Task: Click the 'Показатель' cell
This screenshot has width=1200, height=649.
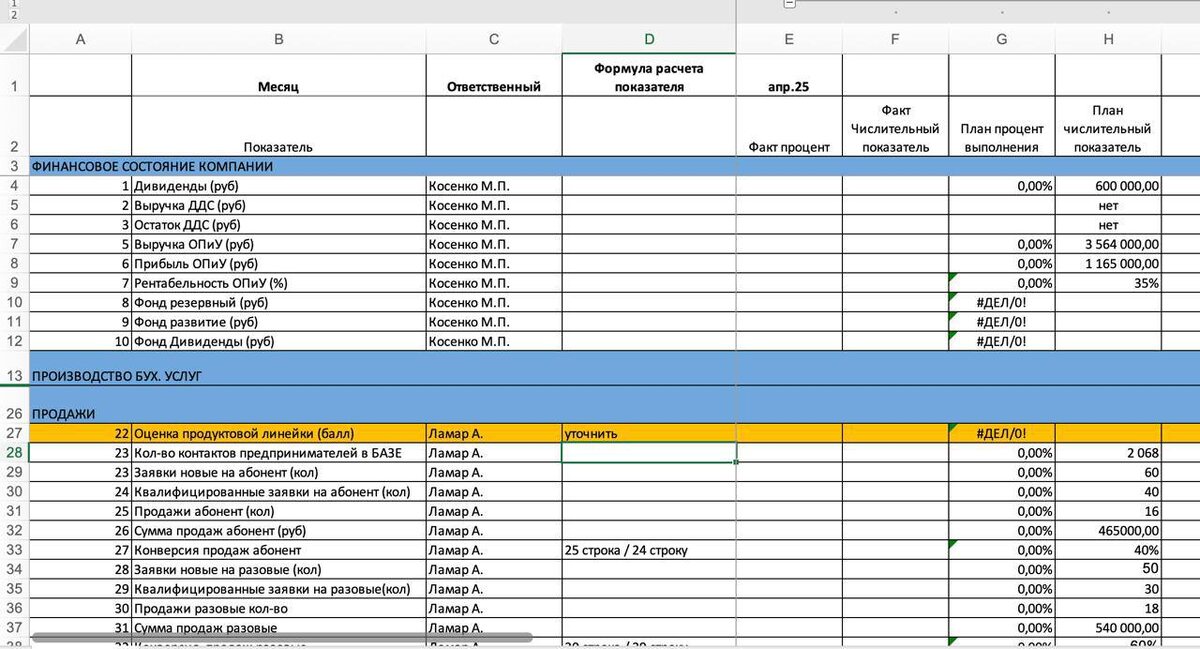Action: pyautogui.click(x=279, y=126)
